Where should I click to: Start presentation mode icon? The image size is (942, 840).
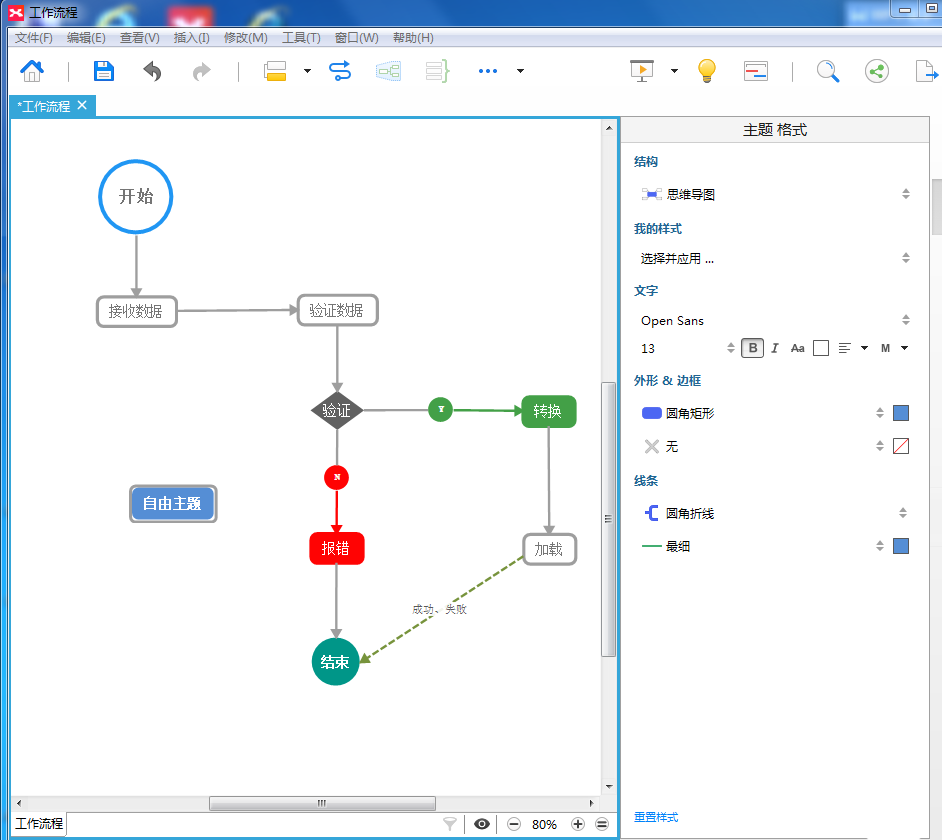pos(641,71)
